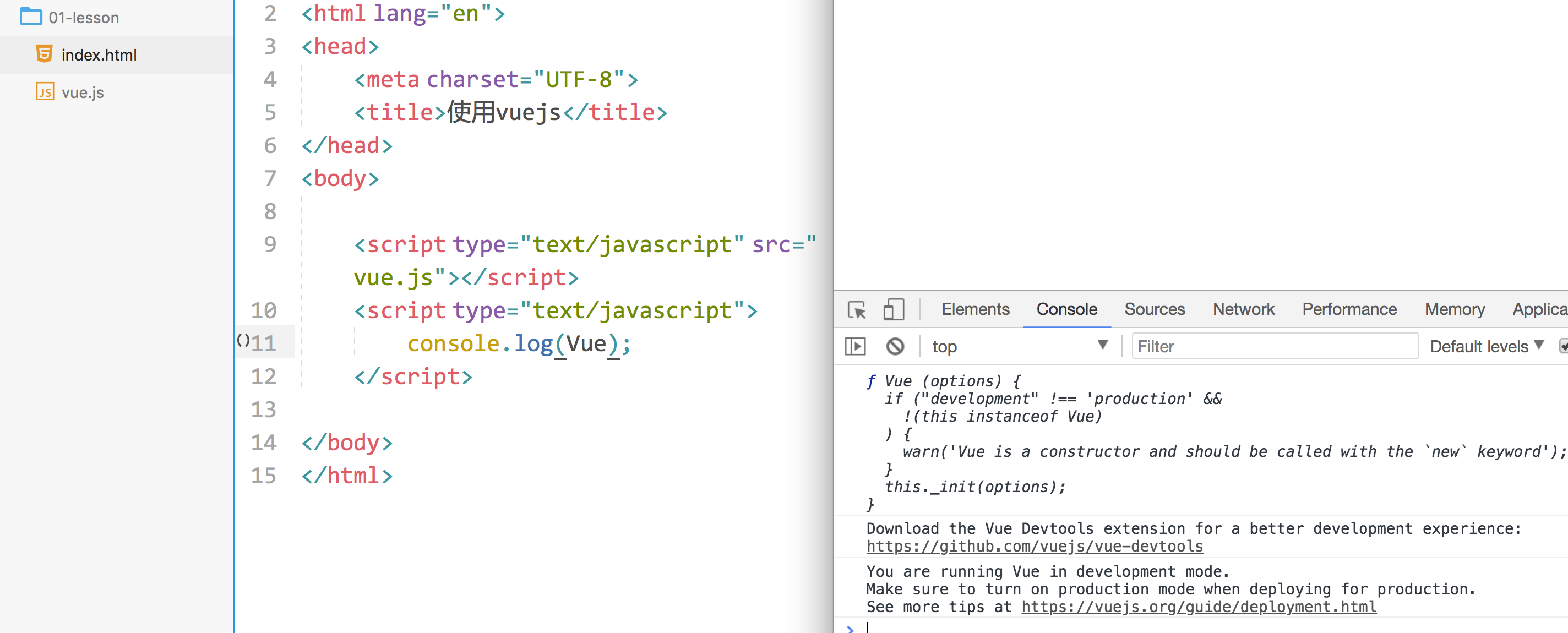The image size is (1568, 633).
Task: Clear the console with the ban icon
Action: 895,346
